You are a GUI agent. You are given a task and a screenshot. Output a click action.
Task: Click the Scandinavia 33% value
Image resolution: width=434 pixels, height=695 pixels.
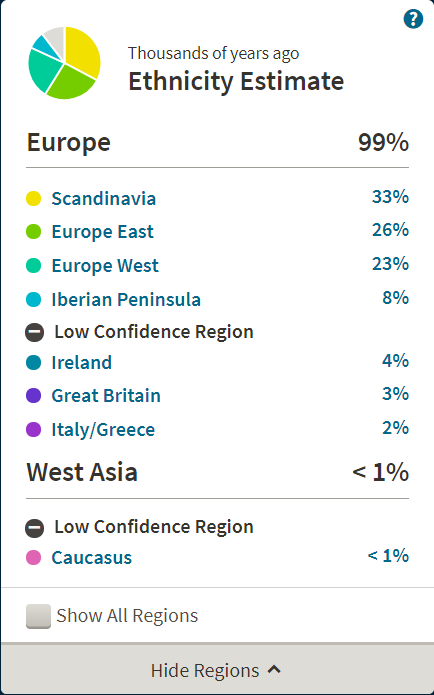(x=390, y=197)
